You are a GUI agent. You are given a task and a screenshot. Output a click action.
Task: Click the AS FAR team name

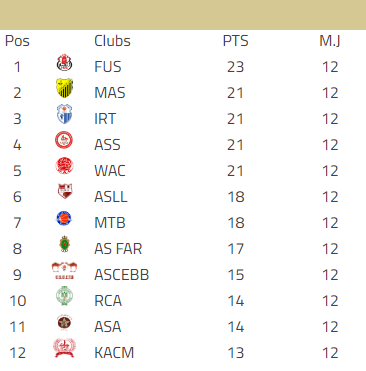[118, 249]
